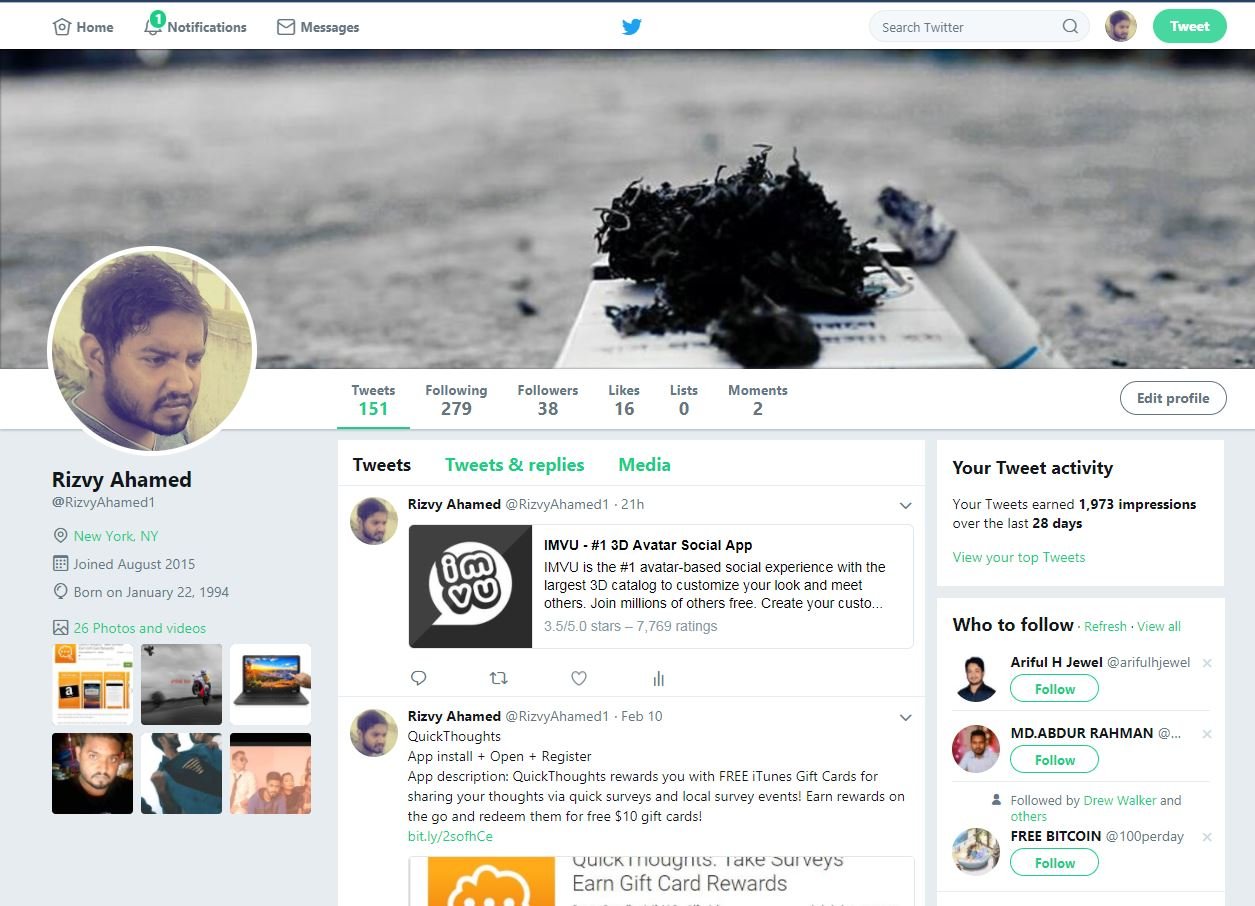The width and height of the screenshot is (1255, 906).
Task: Click the photos icon beside 26 Photos and videos
Action: click(61, 628)
